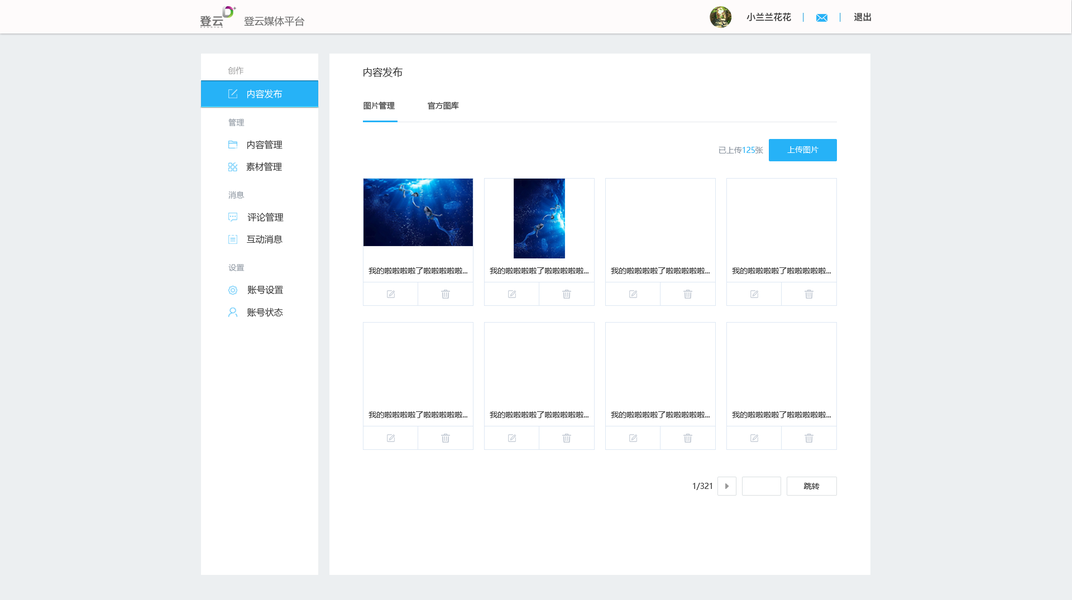Click the 内容发布 page heading
Image resolution: width=1072 pixels, height=600 pixels.
click(x=382, y=72)
